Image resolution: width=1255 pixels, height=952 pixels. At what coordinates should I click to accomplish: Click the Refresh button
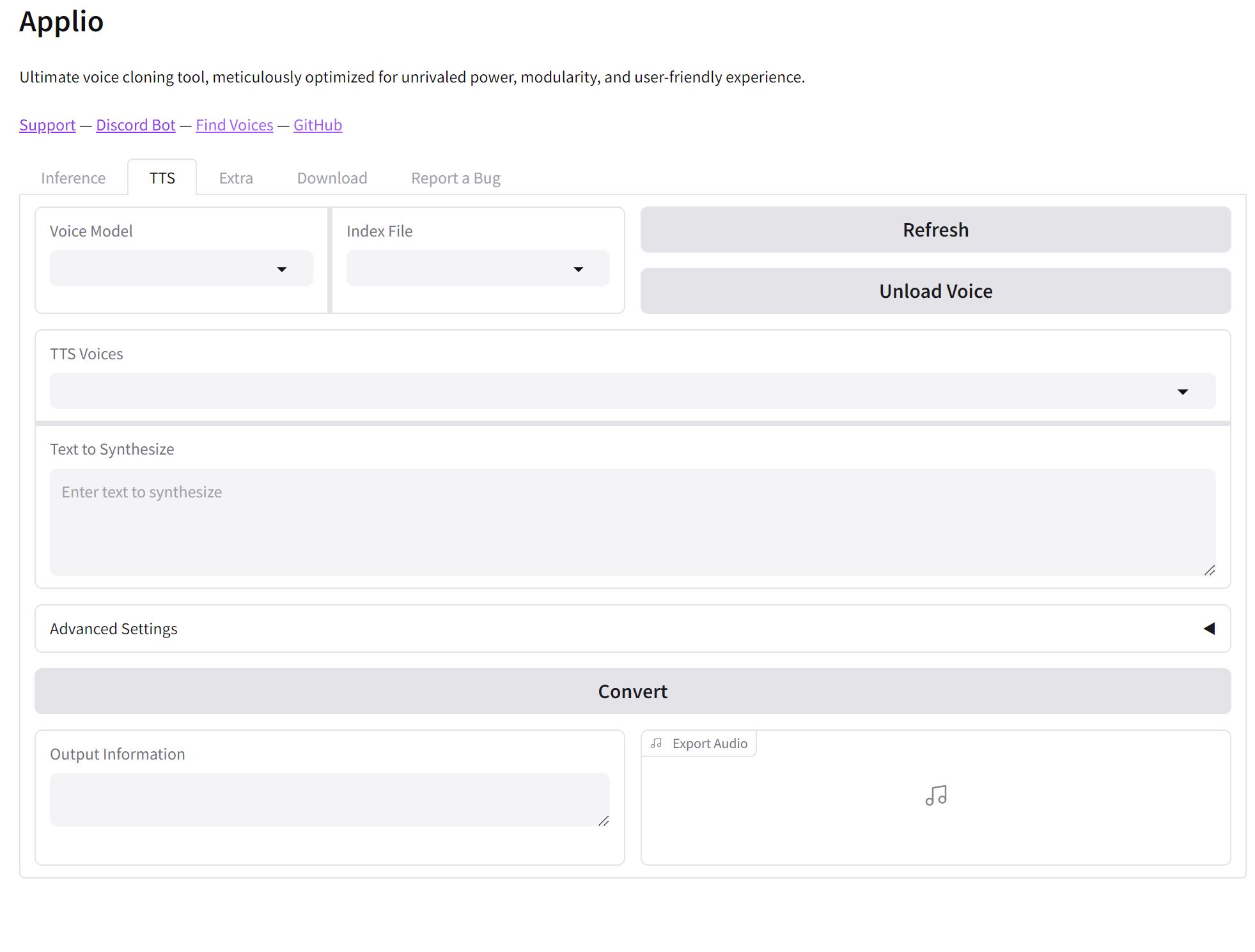935,230
